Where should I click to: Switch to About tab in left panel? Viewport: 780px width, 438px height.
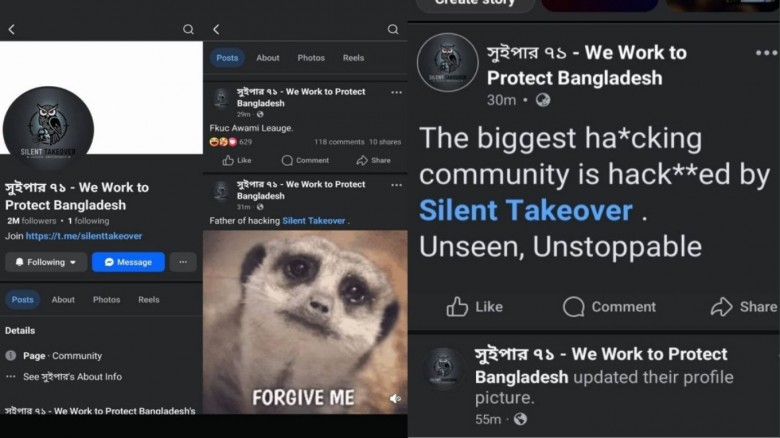click(x=63, y=300)
